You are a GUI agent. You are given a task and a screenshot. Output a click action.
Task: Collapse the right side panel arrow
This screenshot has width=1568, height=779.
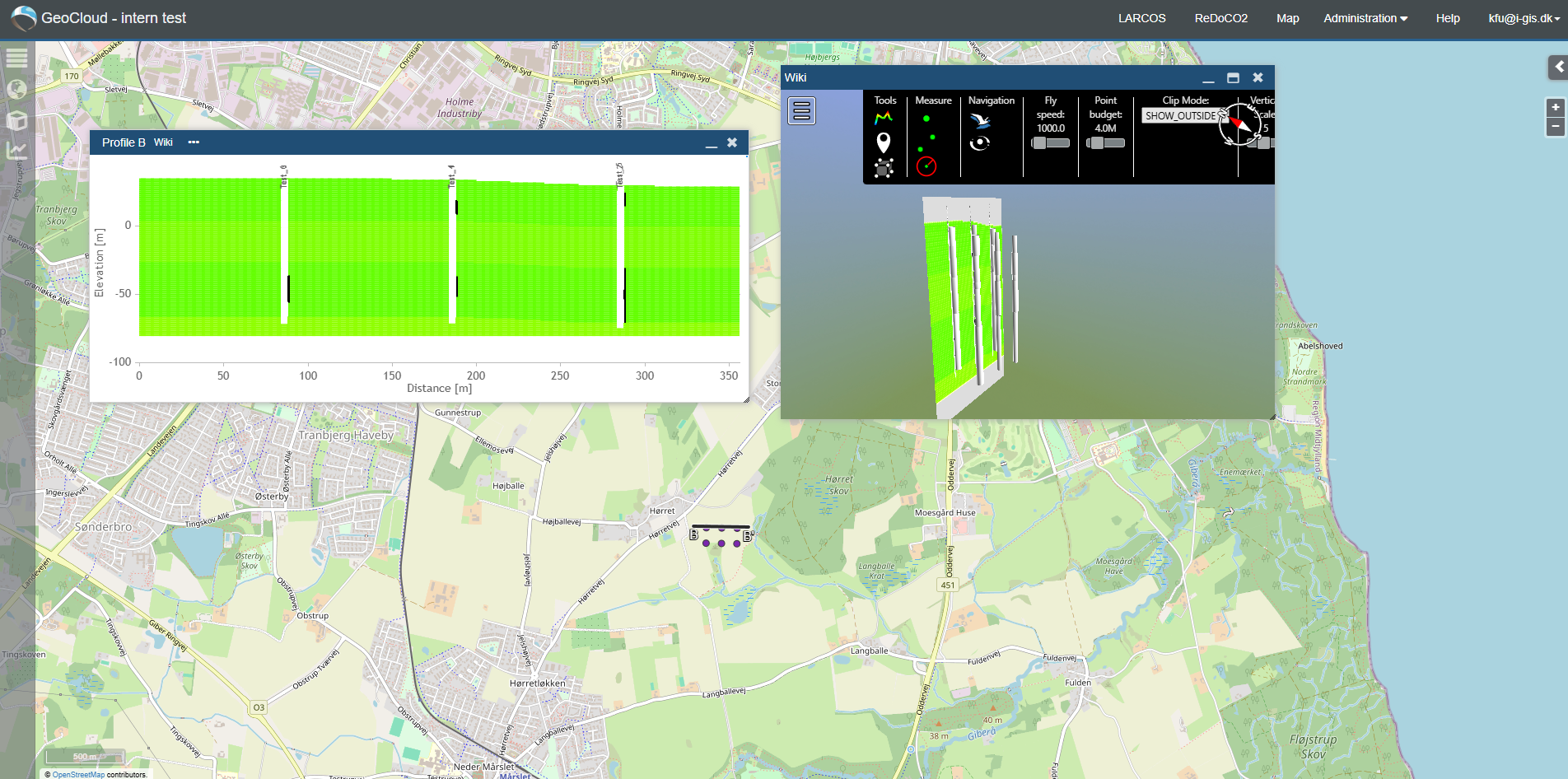pyautogui.click(x=1557, y=67)
